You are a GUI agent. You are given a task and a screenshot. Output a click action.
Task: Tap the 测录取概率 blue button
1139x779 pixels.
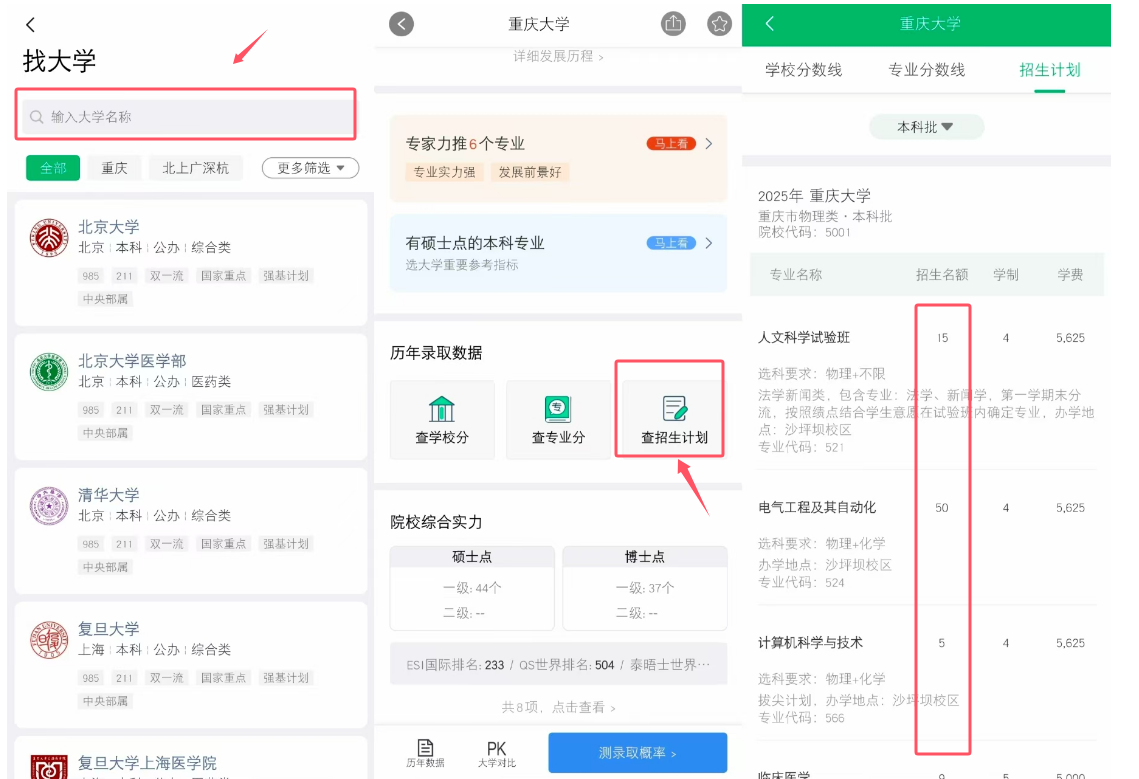637,752
